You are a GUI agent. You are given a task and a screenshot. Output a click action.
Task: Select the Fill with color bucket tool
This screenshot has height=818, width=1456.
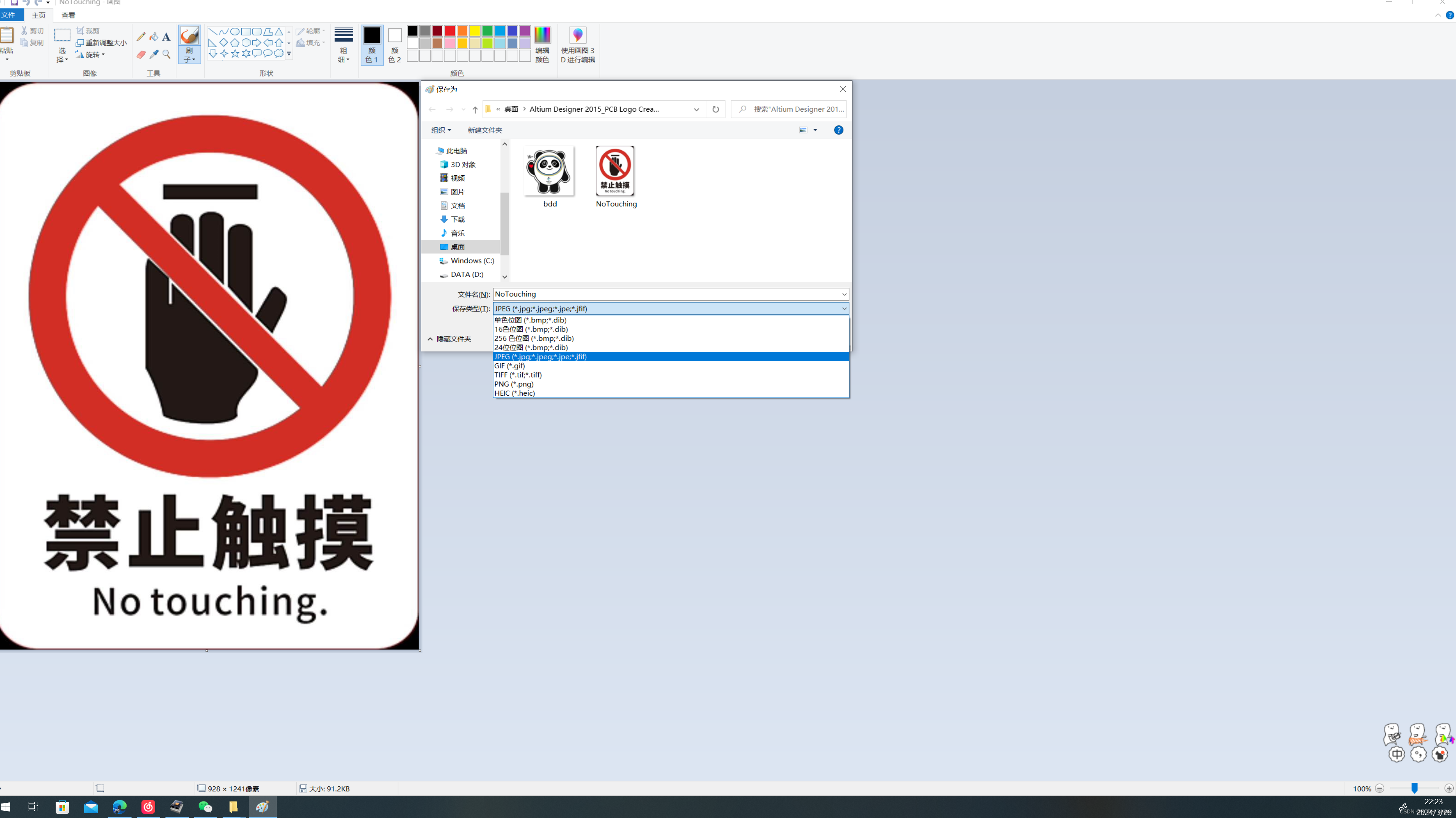154,37
